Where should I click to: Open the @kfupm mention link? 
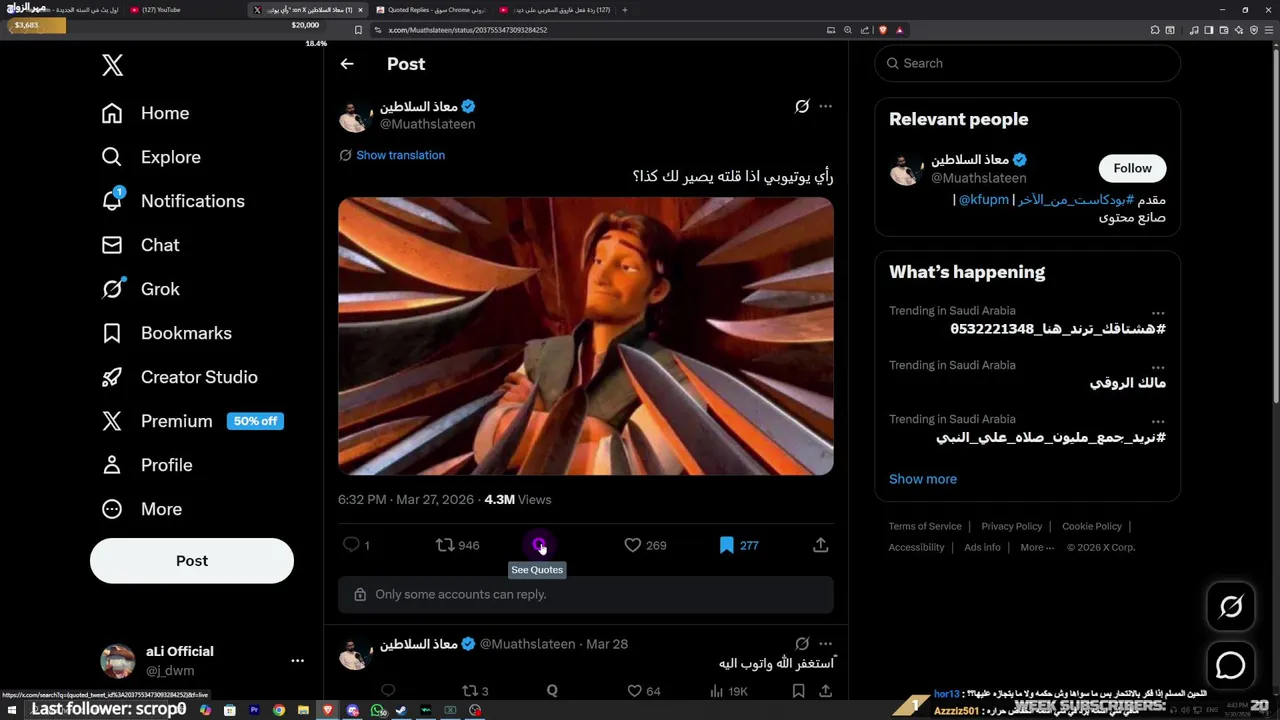click(x=984, y=199)
